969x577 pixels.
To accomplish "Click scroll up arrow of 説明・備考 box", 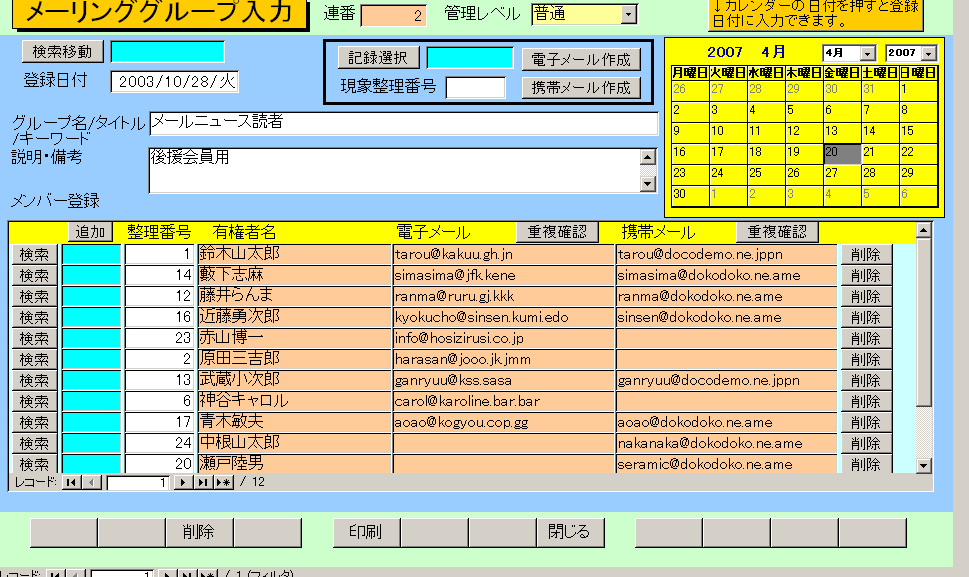I will pos(648,157).
